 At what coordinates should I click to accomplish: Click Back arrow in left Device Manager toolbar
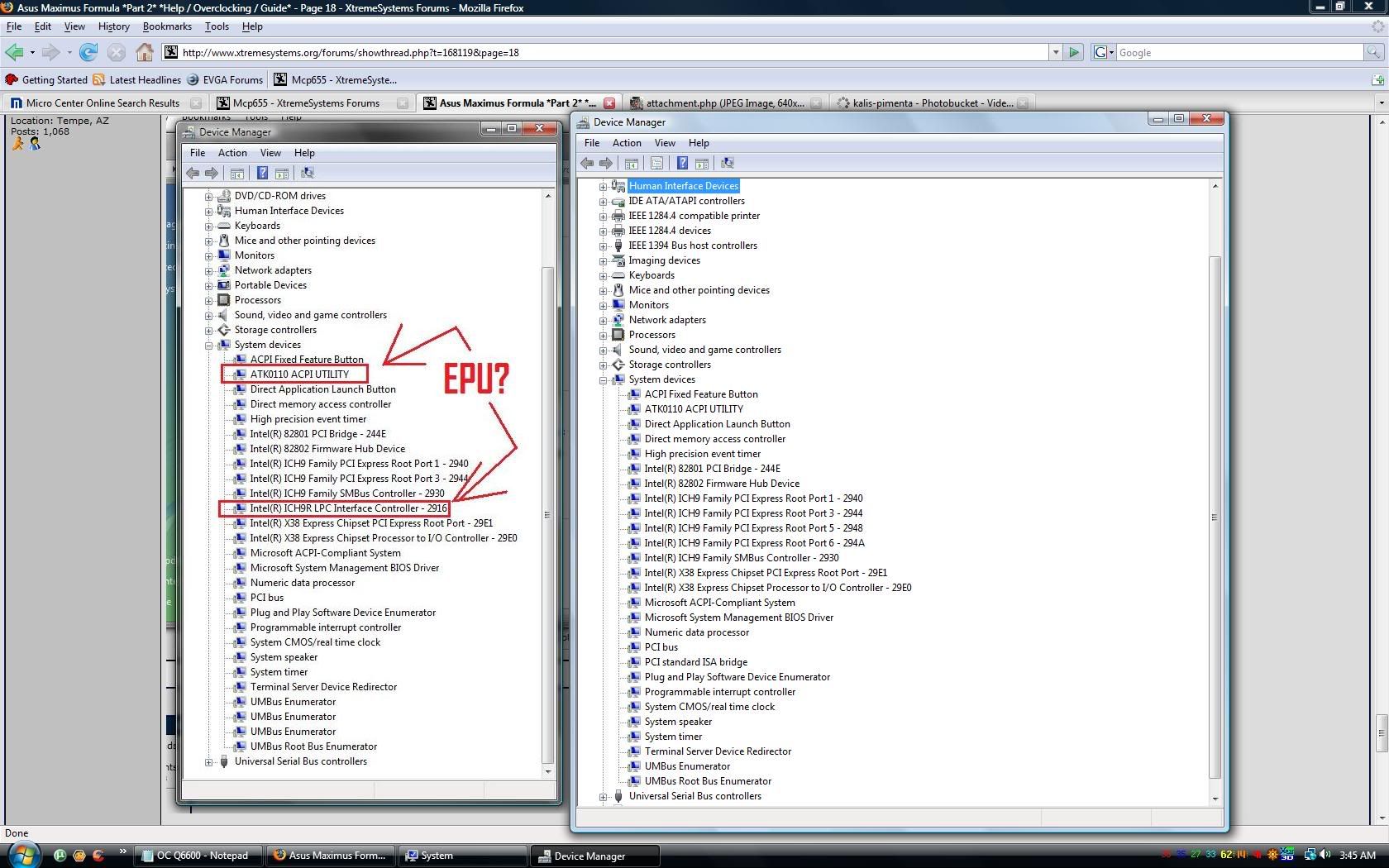point(193,173)
